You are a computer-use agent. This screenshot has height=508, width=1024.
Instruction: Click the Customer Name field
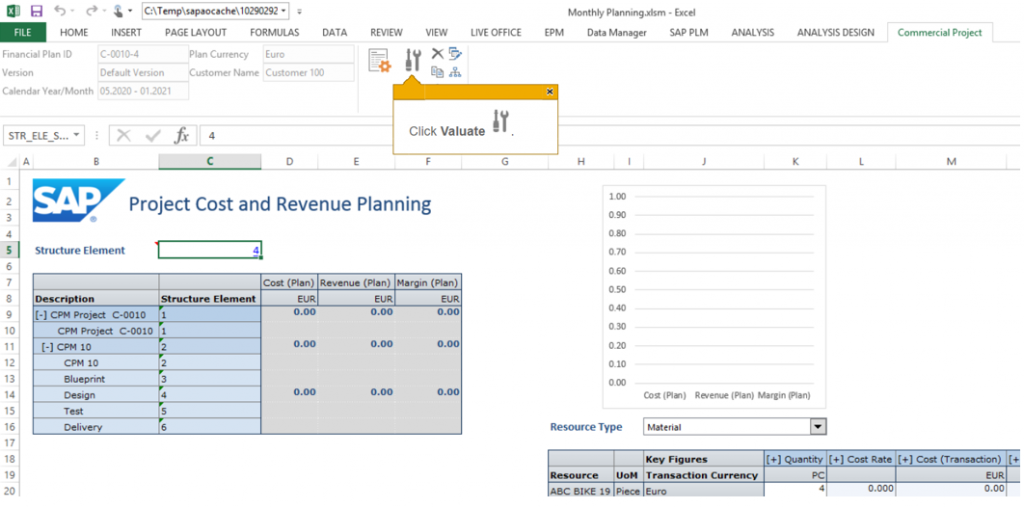(308, 72)
